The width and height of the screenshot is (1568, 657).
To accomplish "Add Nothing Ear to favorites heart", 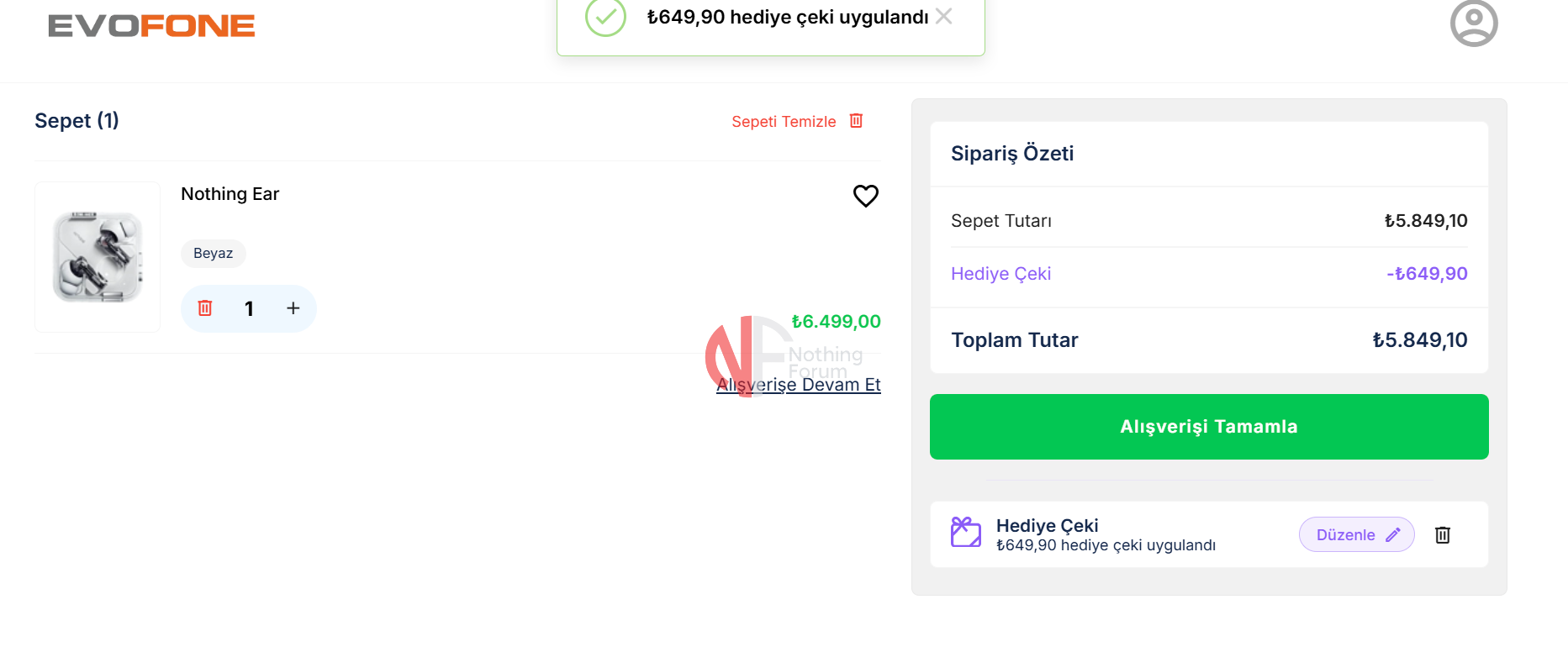I will pos(865,196).
